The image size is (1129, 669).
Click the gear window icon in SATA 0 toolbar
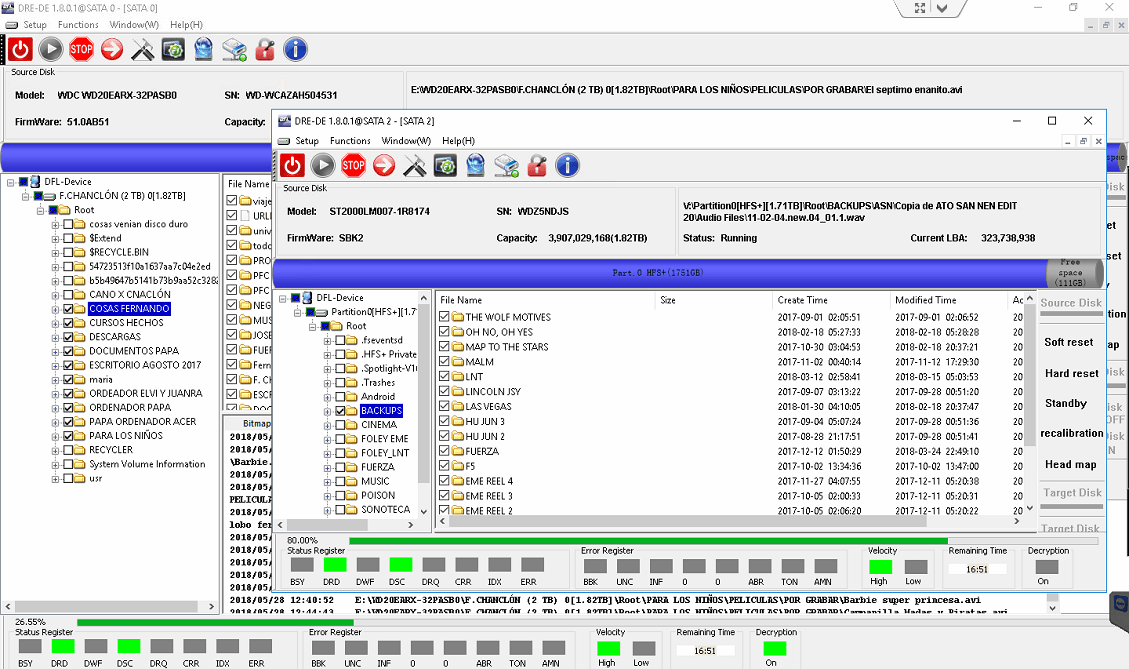[173, 50]
